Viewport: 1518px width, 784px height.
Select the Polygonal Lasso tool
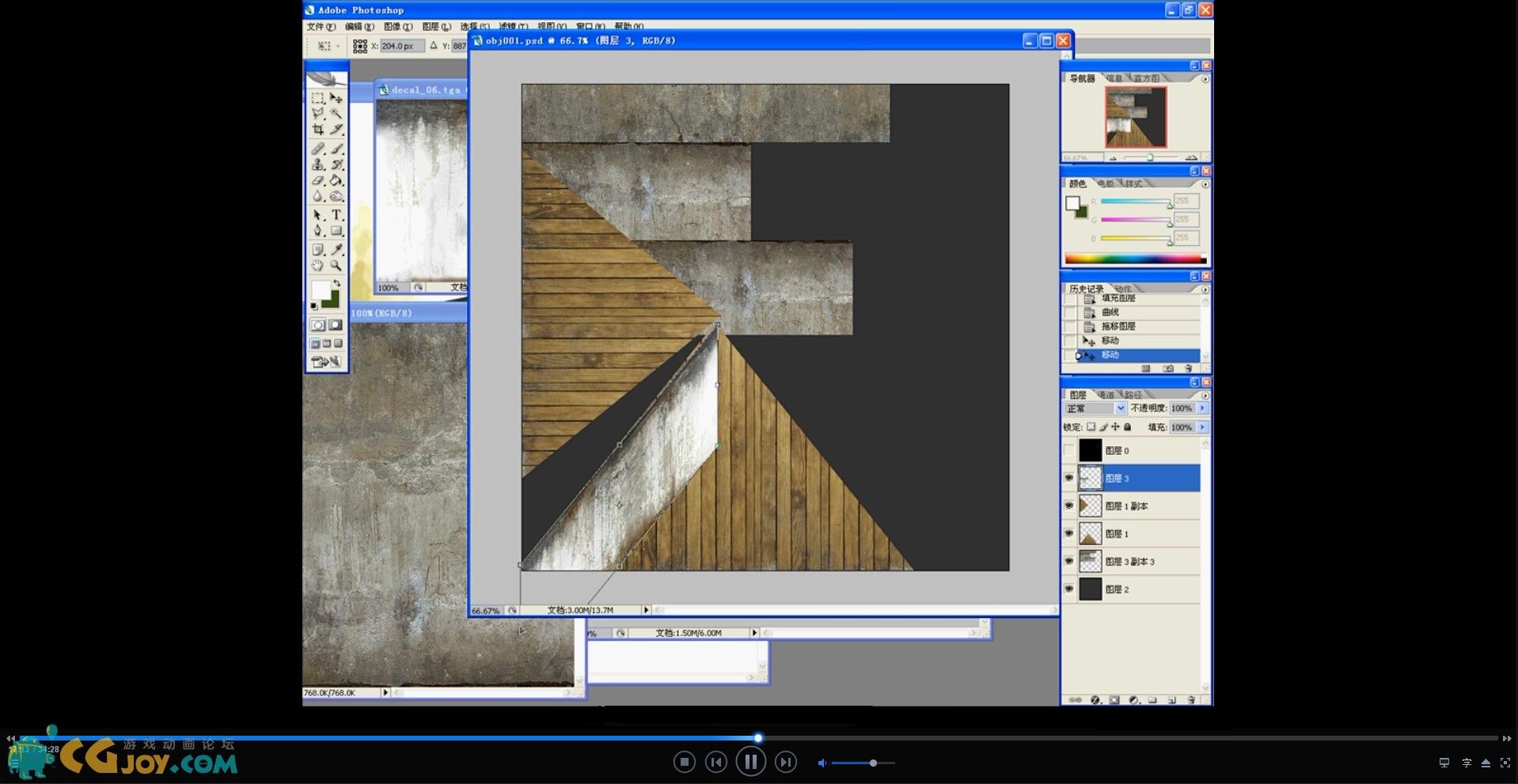pyautogui.click(x=318, y=114)
